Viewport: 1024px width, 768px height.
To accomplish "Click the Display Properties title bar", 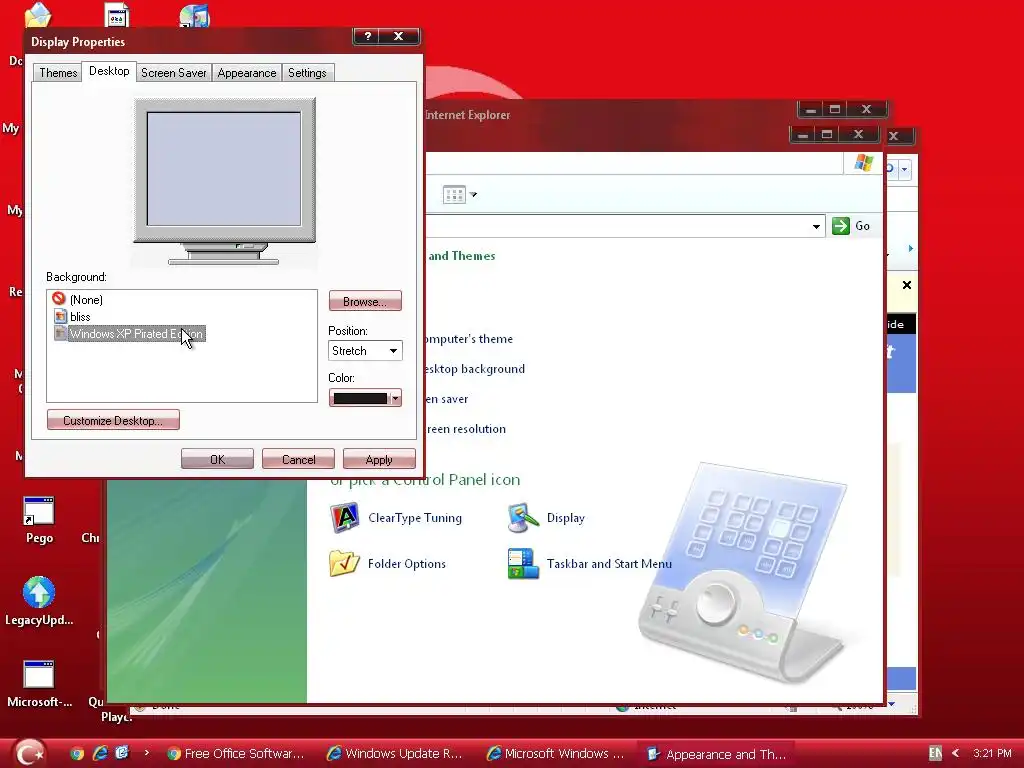I will (x=189, y=41).
